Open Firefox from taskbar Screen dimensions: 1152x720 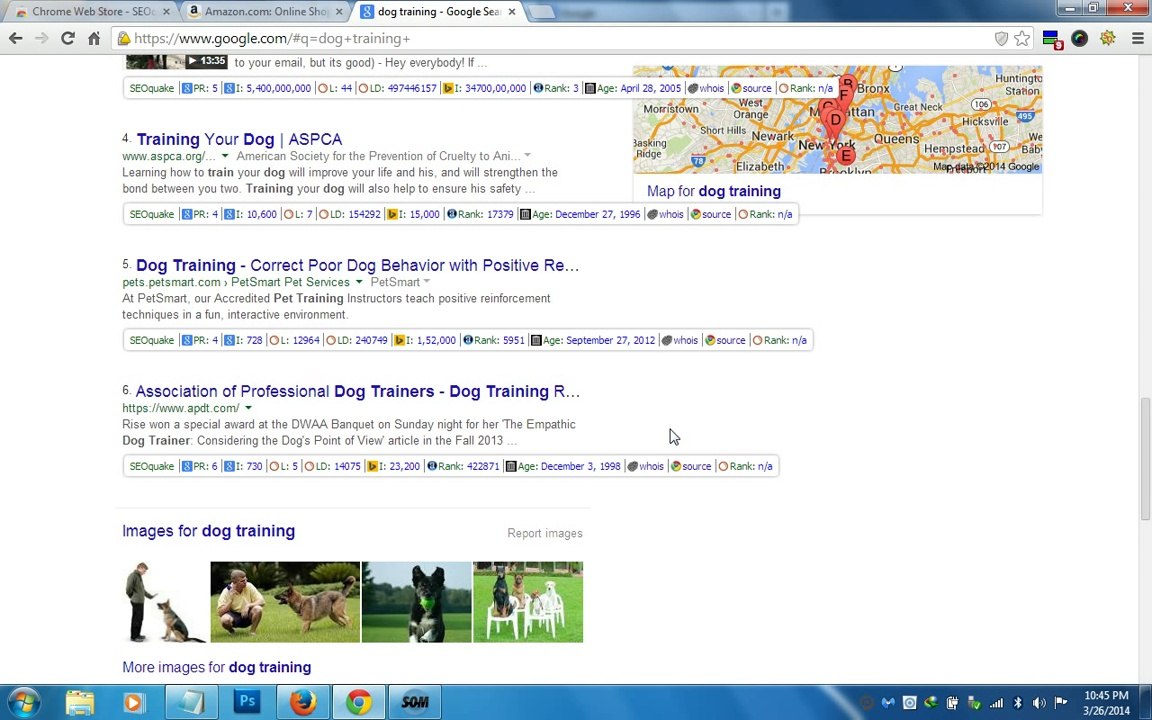point(303,702)
